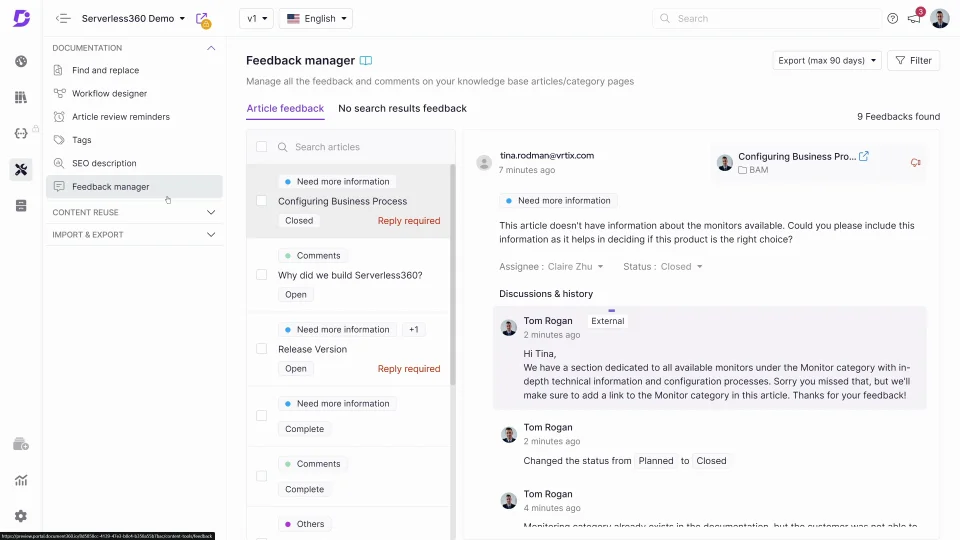Collapse sidebar using the hamburger arrow icon

click(x=63, y=18)
